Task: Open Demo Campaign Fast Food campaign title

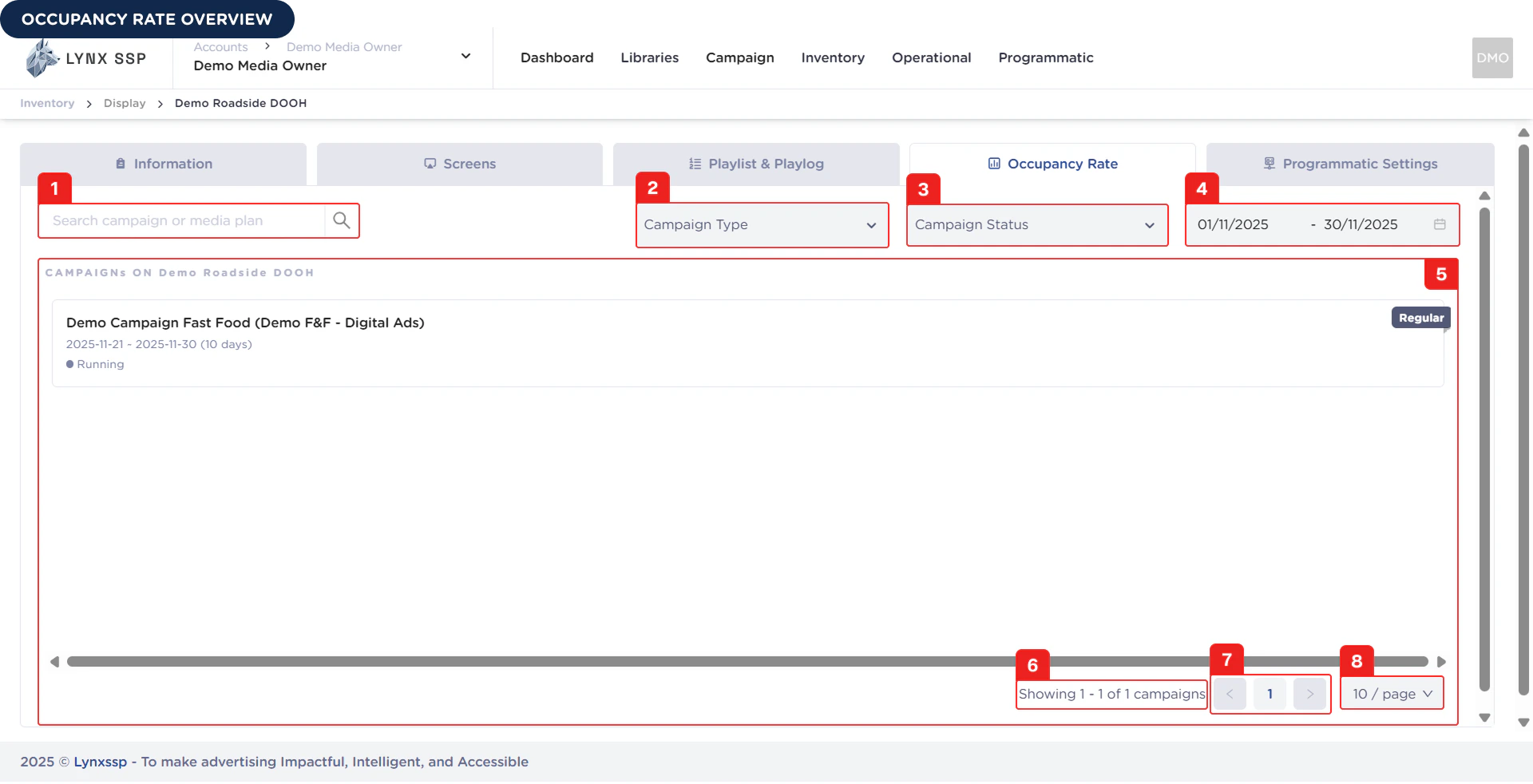Action: point(245,323)
